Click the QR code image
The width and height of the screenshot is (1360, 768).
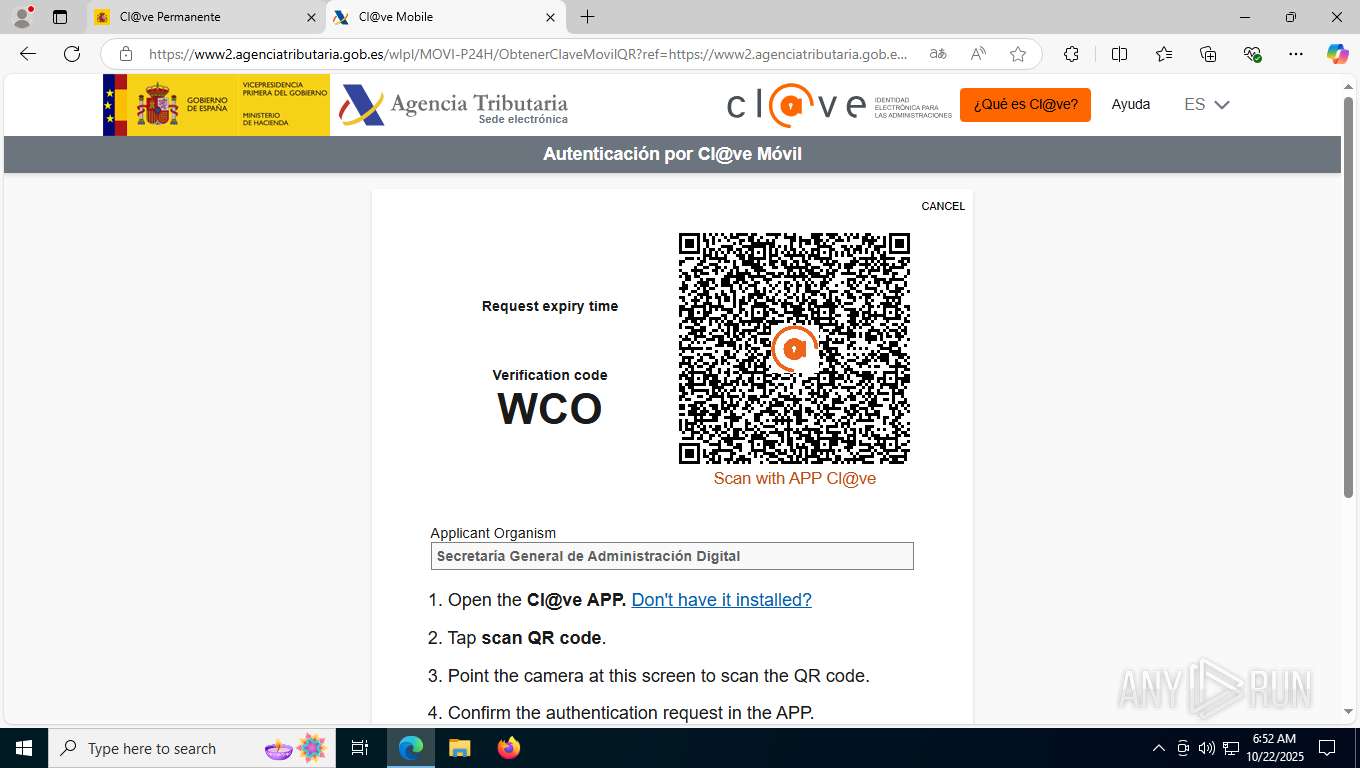[x=794, y=348]
